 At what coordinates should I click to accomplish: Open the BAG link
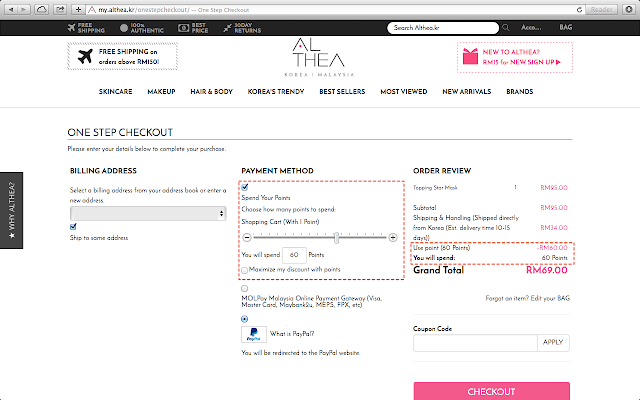565,27
